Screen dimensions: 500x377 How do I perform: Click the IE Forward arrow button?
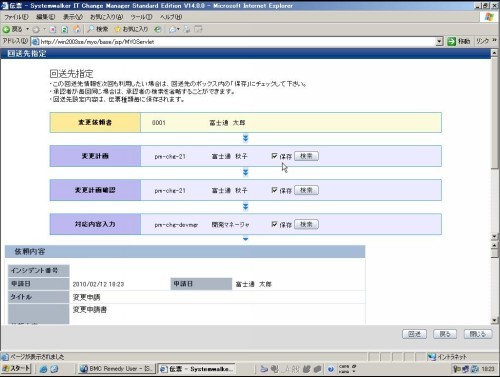(36, 29)
